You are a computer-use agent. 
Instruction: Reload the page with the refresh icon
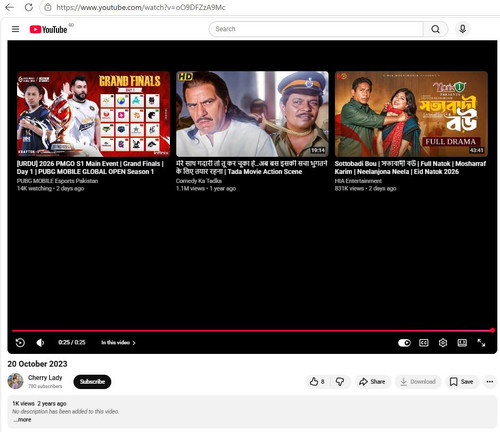point(29,7)
